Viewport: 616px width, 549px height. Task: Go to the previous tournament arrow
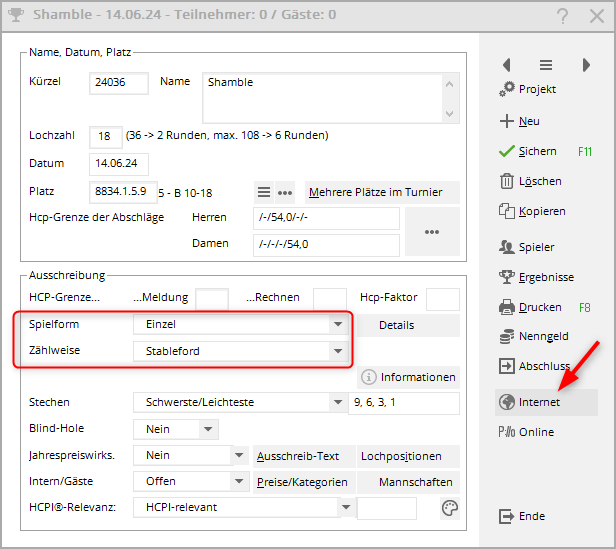(x=507, y=64)
